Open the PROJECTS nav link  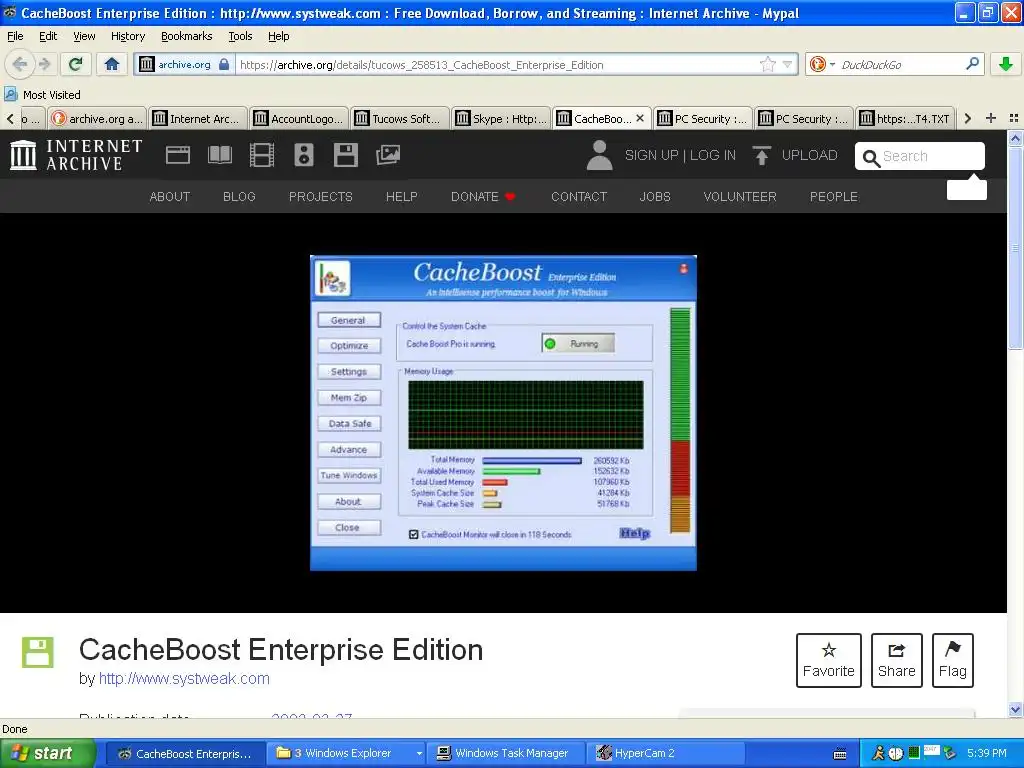point(321,197)
